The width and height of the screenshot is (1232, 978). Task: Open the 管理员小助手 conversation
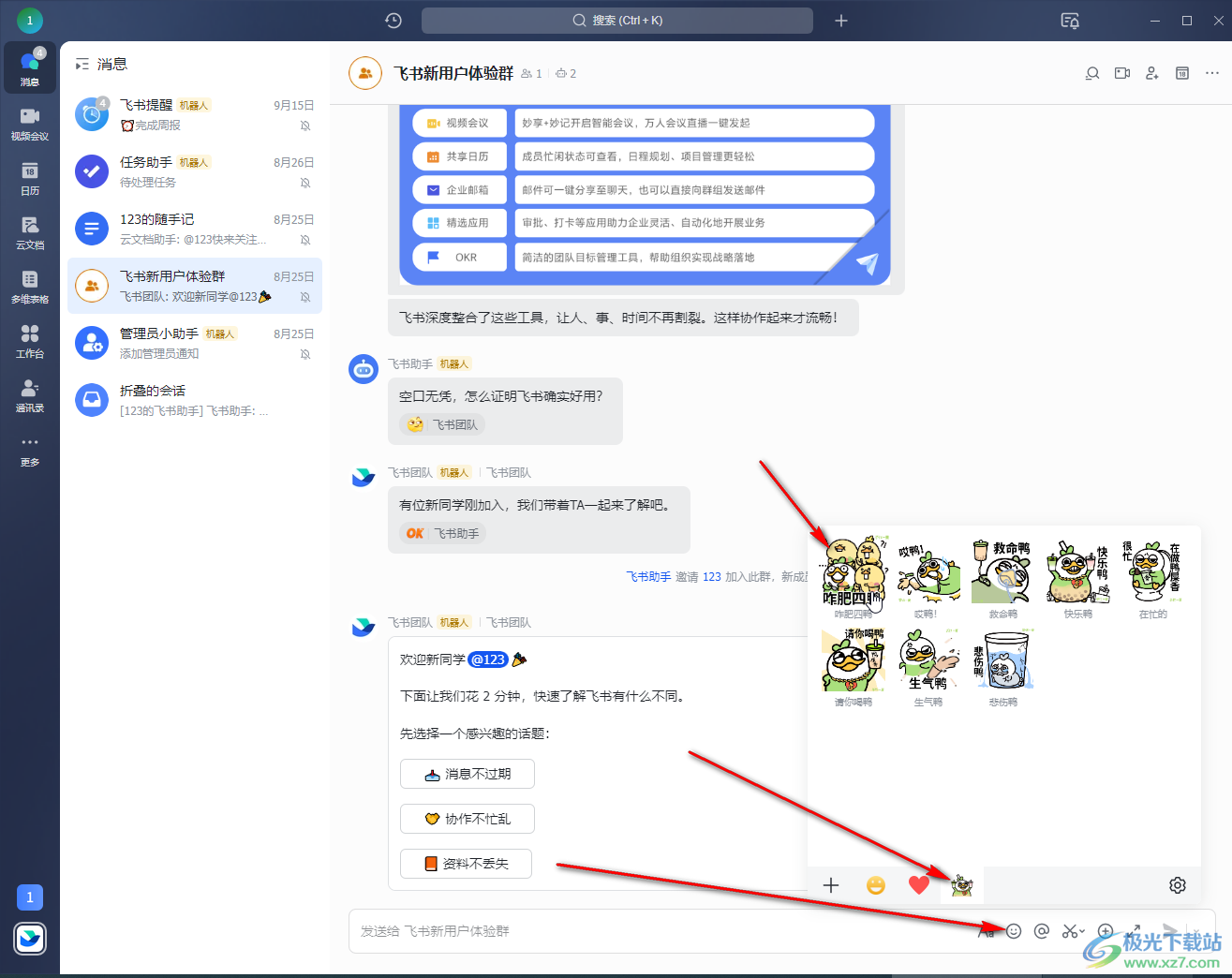tap(195, 343)
